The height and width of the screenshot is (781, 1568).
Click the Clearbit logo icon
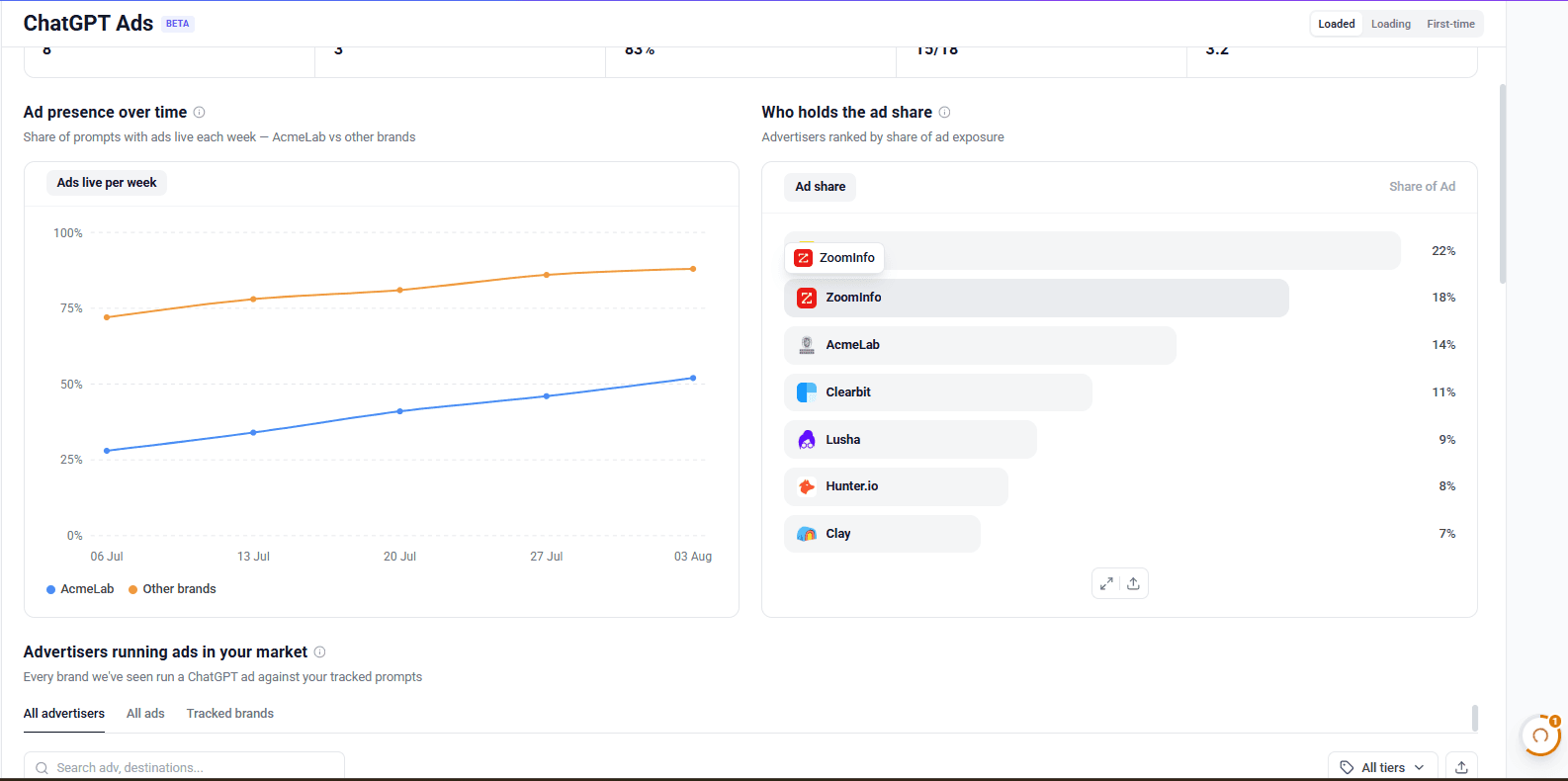[807, 392]
